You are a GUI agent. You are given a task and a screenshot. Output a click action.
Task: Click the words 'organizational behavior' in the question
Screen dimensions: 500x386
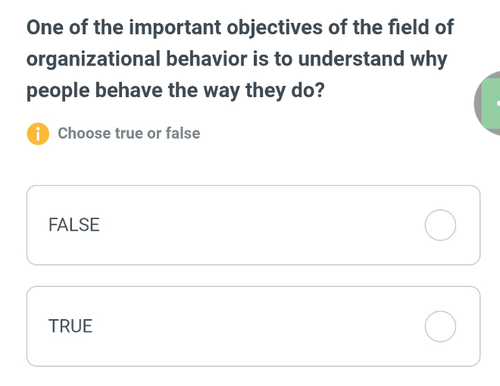137,59
